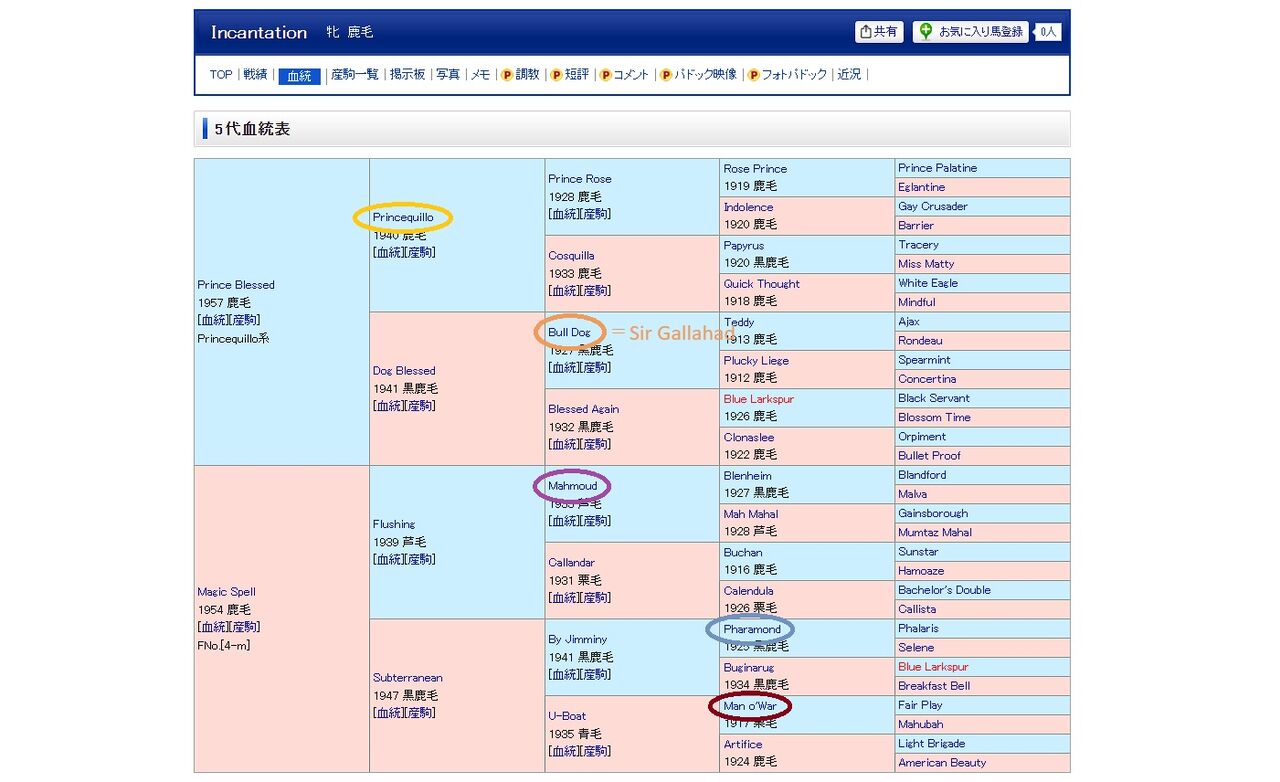
Task: Click the 血統 link under U-Boat
Action: (564, 751)
